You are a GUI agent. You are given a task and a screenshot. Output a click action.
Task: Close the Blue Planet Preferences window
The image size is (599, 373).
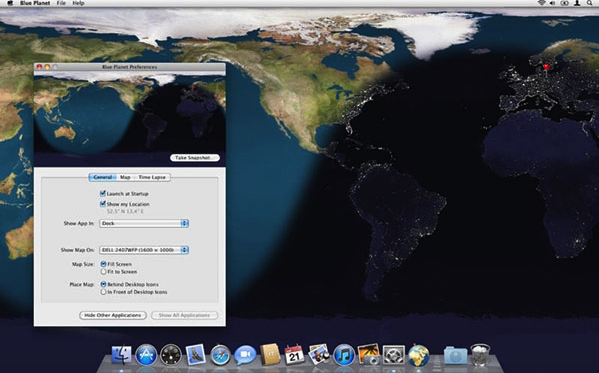pyautogui.click(x=39, y=67)
